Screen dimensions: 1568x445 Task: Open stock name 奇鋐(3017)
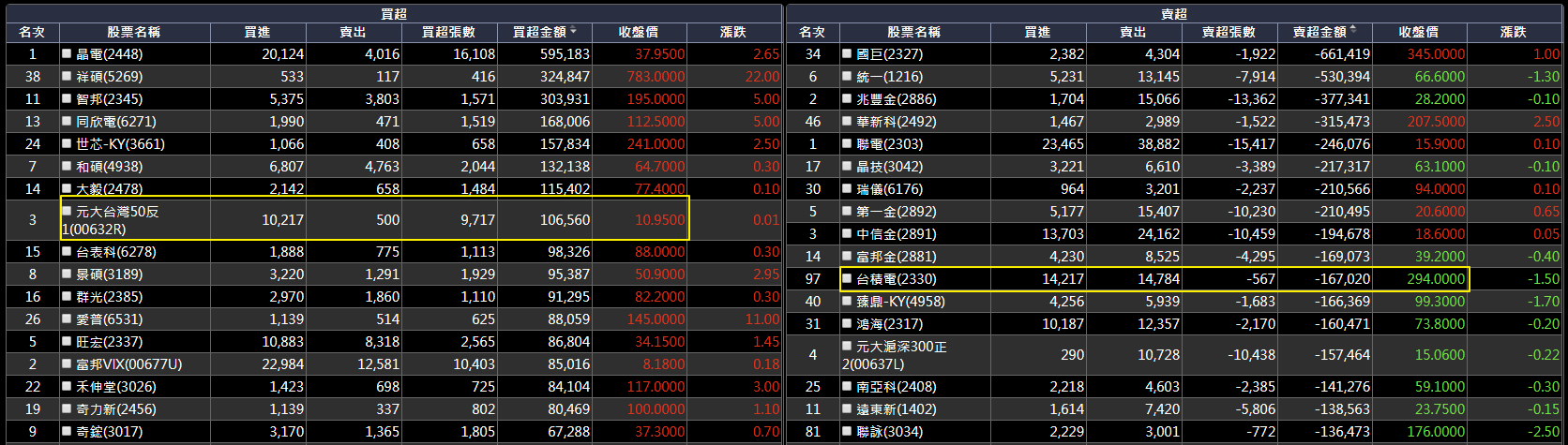click(109, 432)
